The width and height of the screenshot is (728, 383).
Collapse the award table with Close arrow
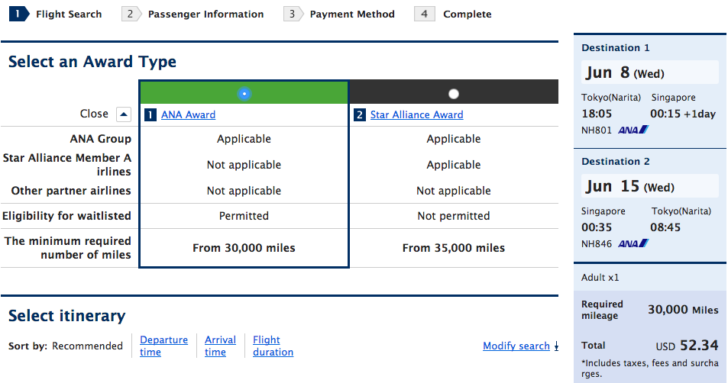point(124,114)
